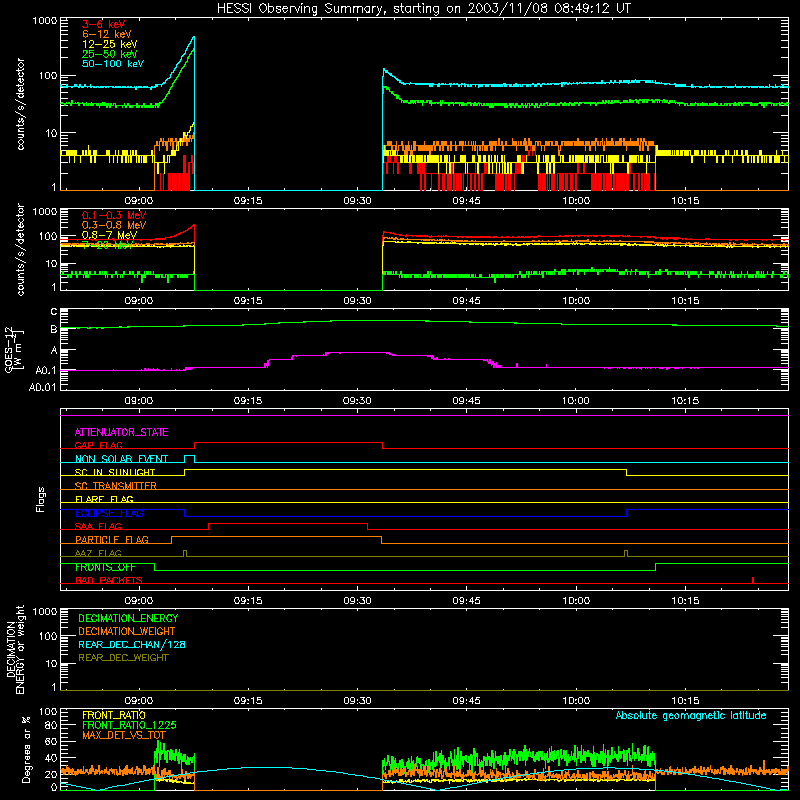
Task: Click the 'B' class tick on GOES axis
Action: 54,330
